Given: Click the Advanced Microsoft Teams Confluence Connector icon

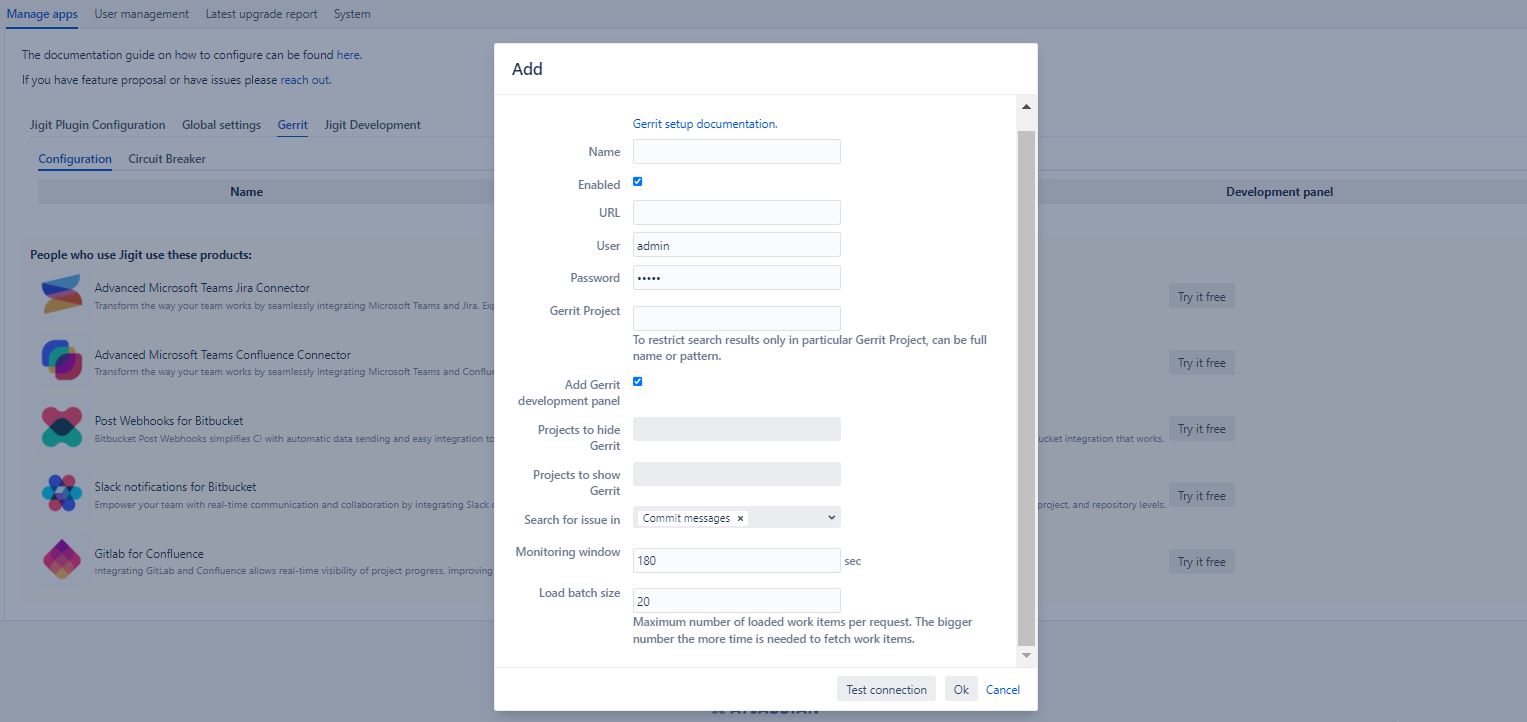Looking at the screenshot, I should tap(61, 361).
